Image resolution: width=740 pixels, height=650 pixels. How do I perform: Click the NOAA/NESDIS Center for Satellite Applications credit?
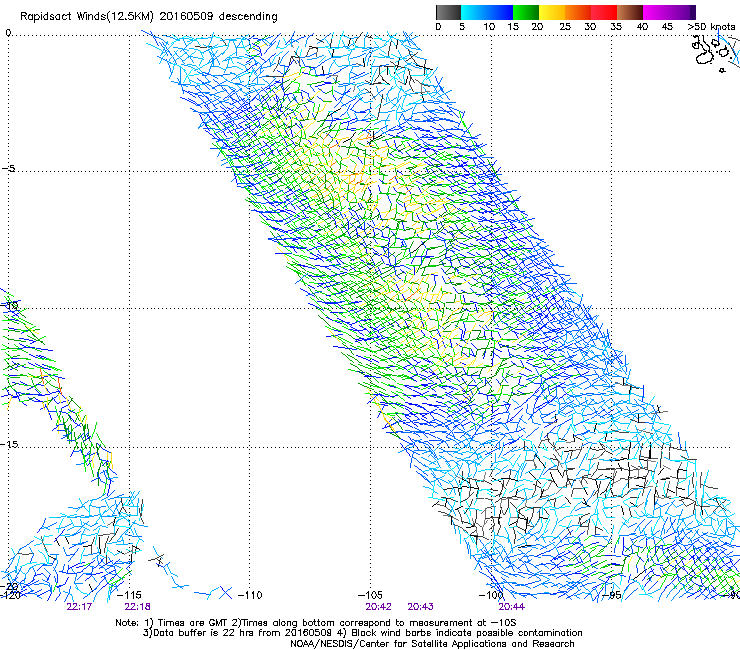tap(432, 644)
